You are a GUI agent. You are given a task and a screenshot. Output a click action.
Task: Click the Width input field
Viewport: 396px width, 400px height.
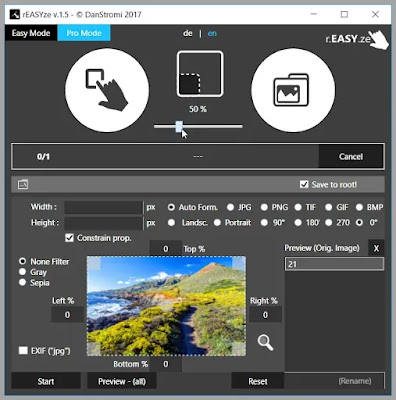click(x=103, y=207)
